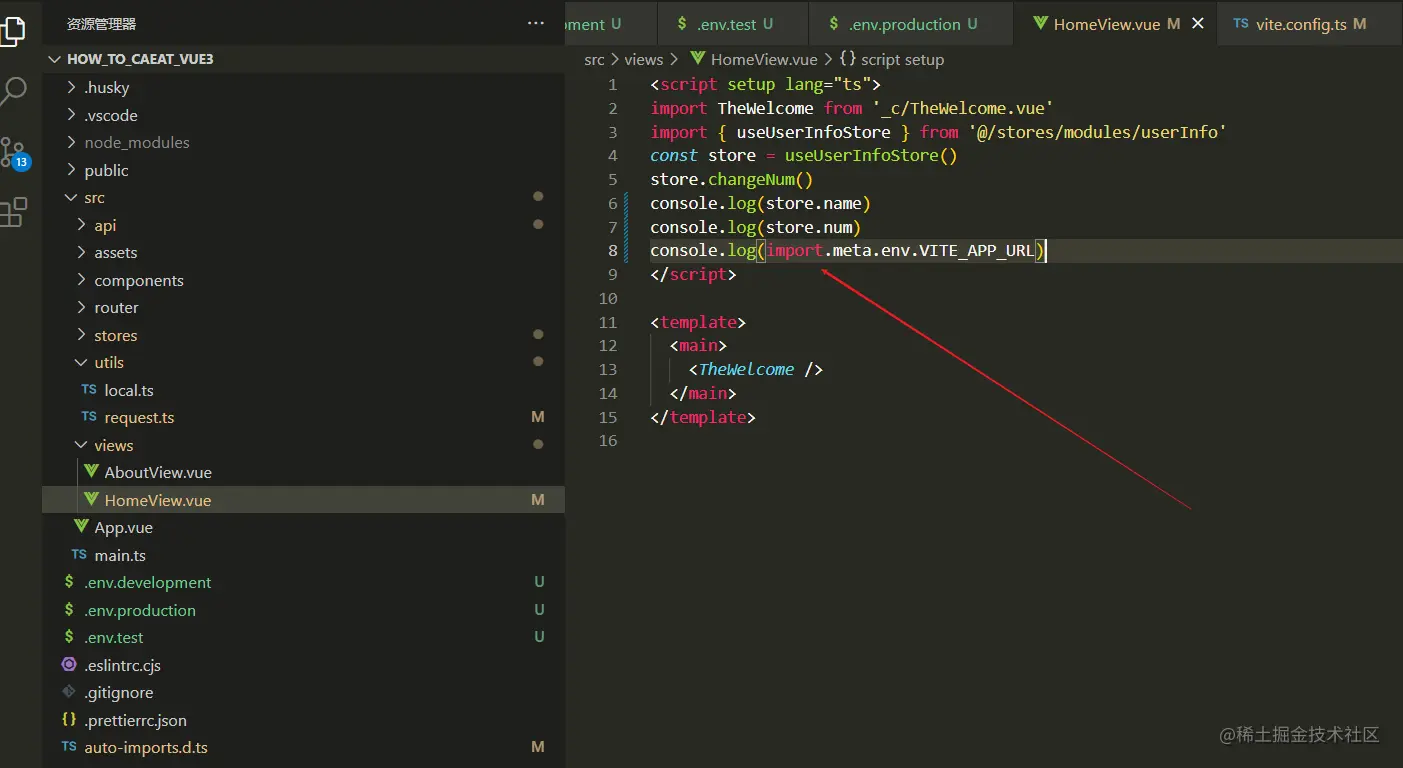
Task: Click 'VITE_APP_URL' in the code on line 8
Action: [976, 251]
